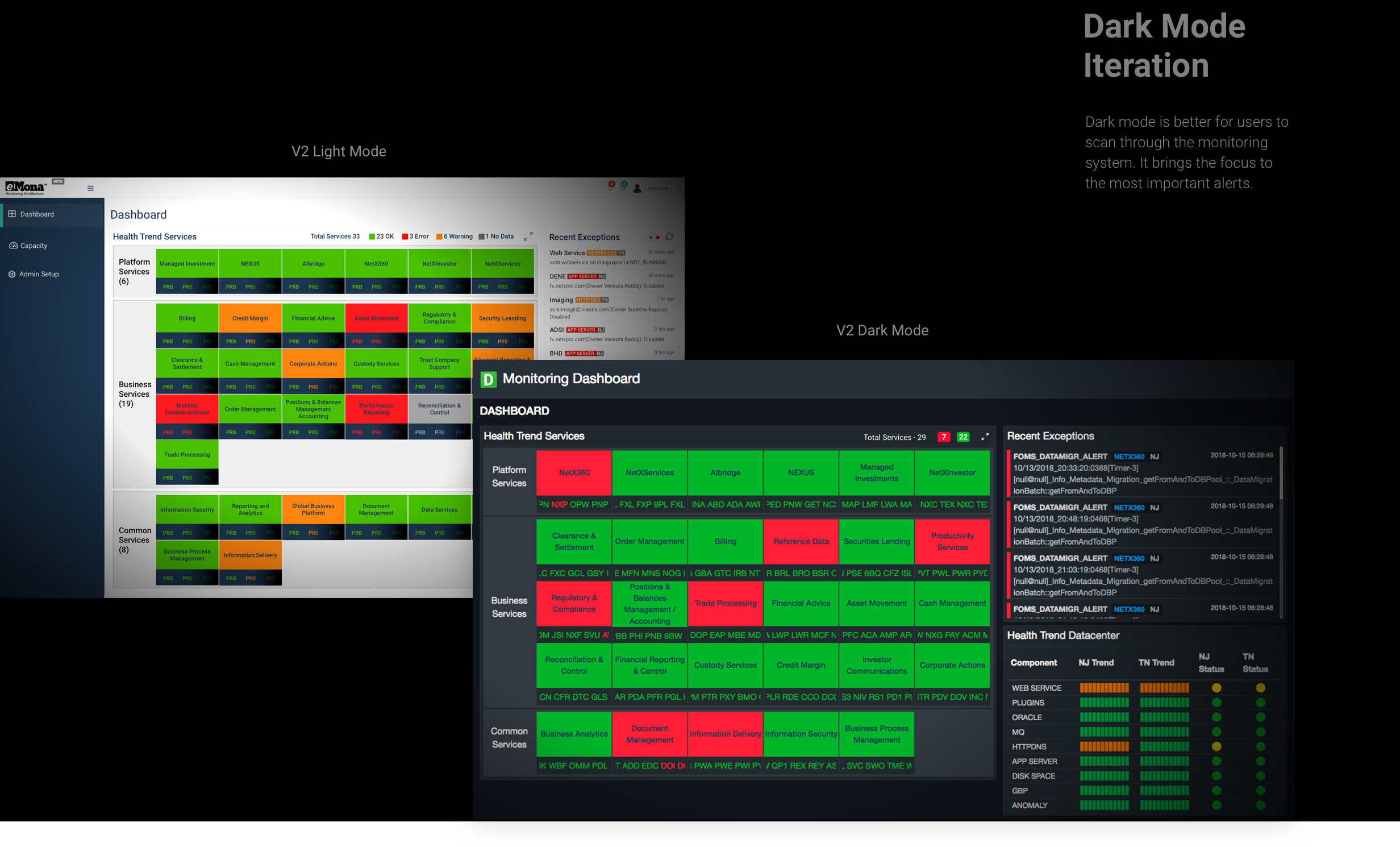Open the messages envelope icon in header
Screen dimensions: 1400x847
coord(623,187)
